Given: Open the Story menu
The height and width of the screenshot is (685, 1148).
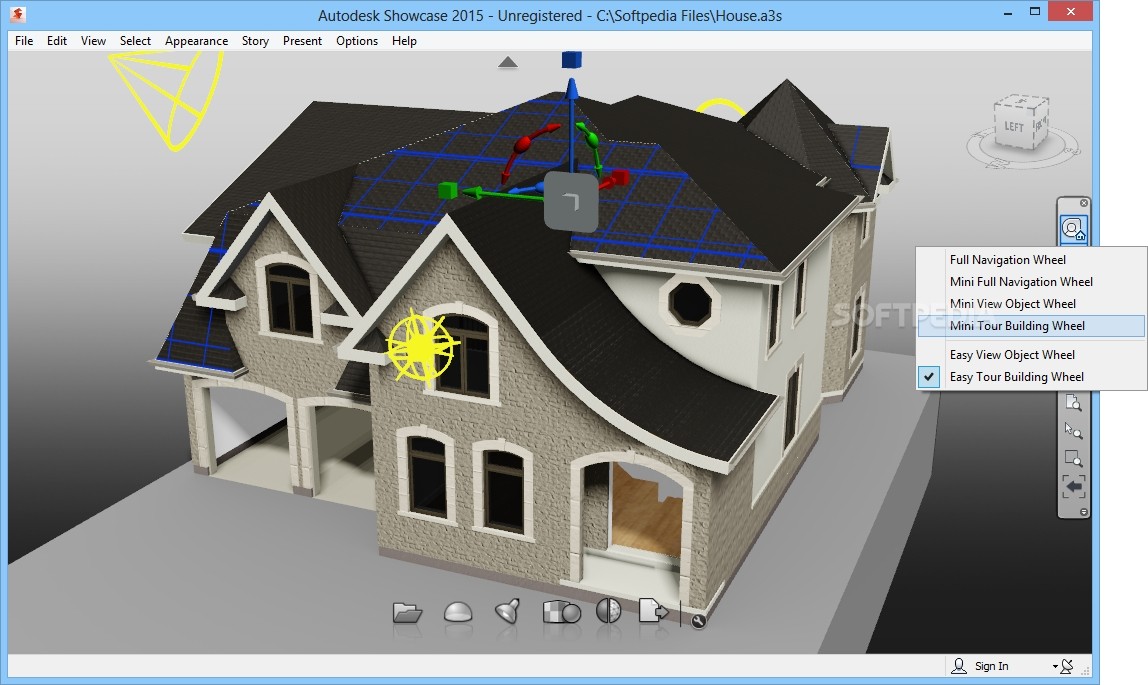Looking at the screenshot, I should coord(256,41).
